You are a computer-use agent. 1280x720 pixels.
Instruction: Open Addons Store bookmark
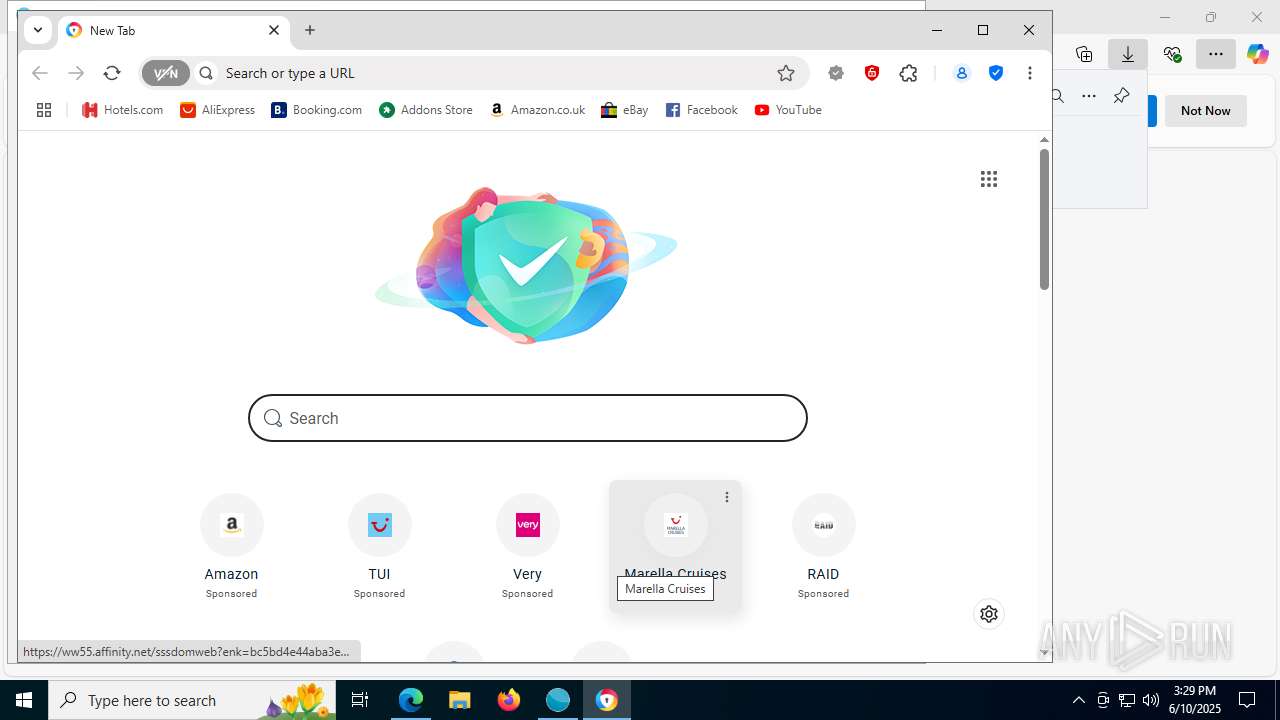(426, 110)
